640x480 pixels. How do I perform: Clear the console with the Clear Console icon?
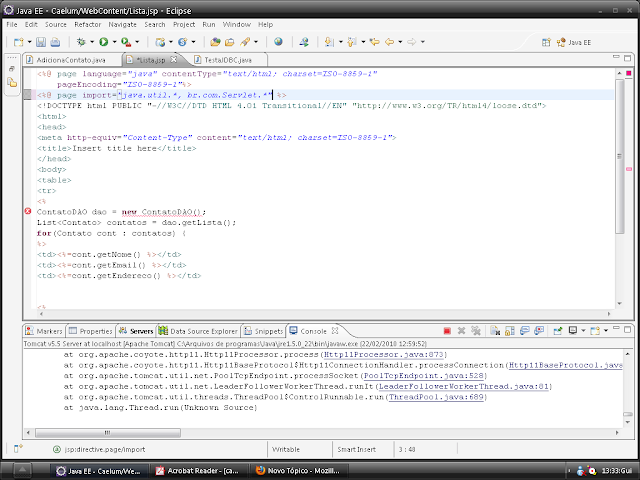(495, 331)
